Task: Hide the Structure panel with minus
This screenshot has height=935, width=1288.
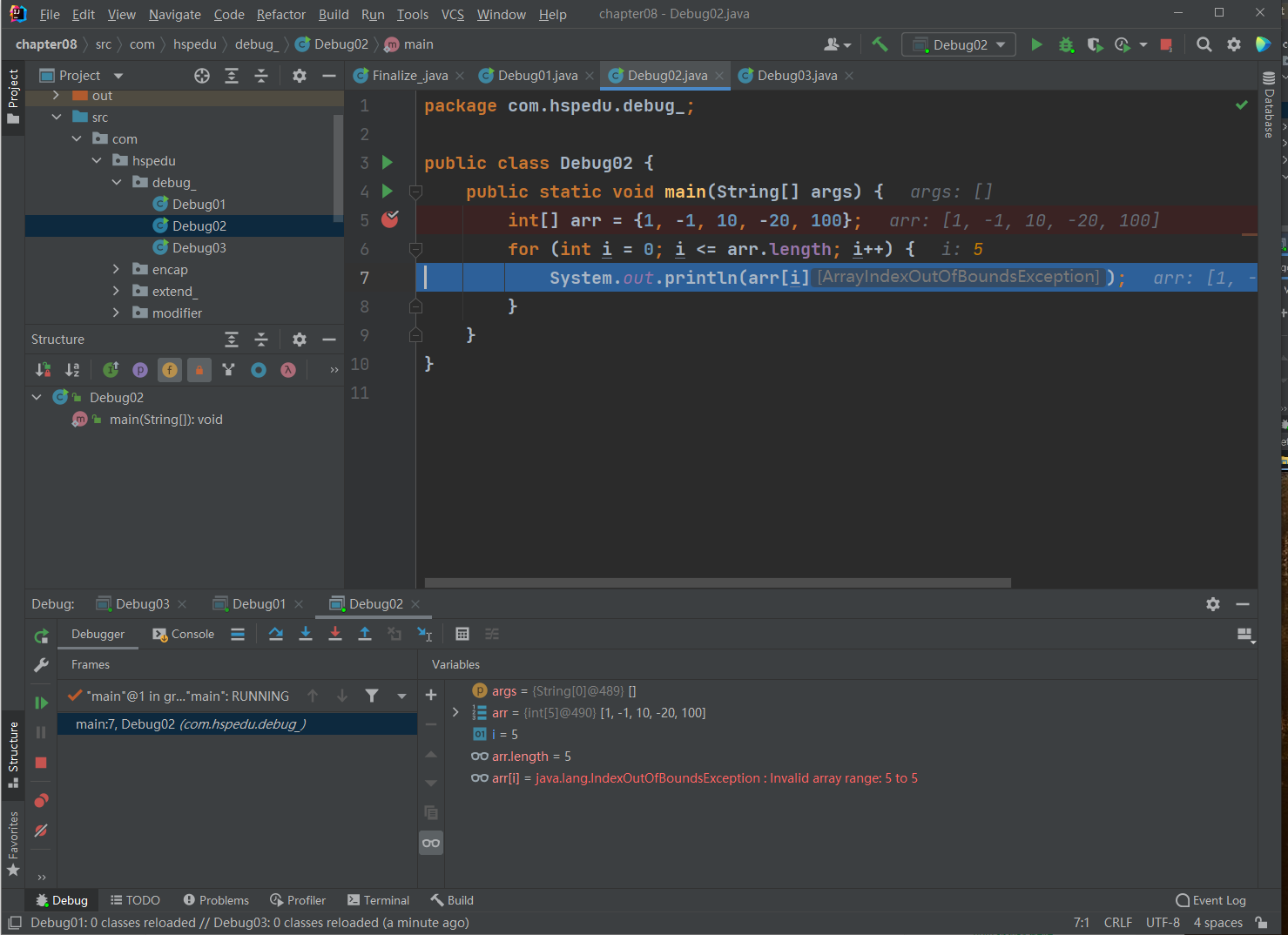Action: coord(329,340)
